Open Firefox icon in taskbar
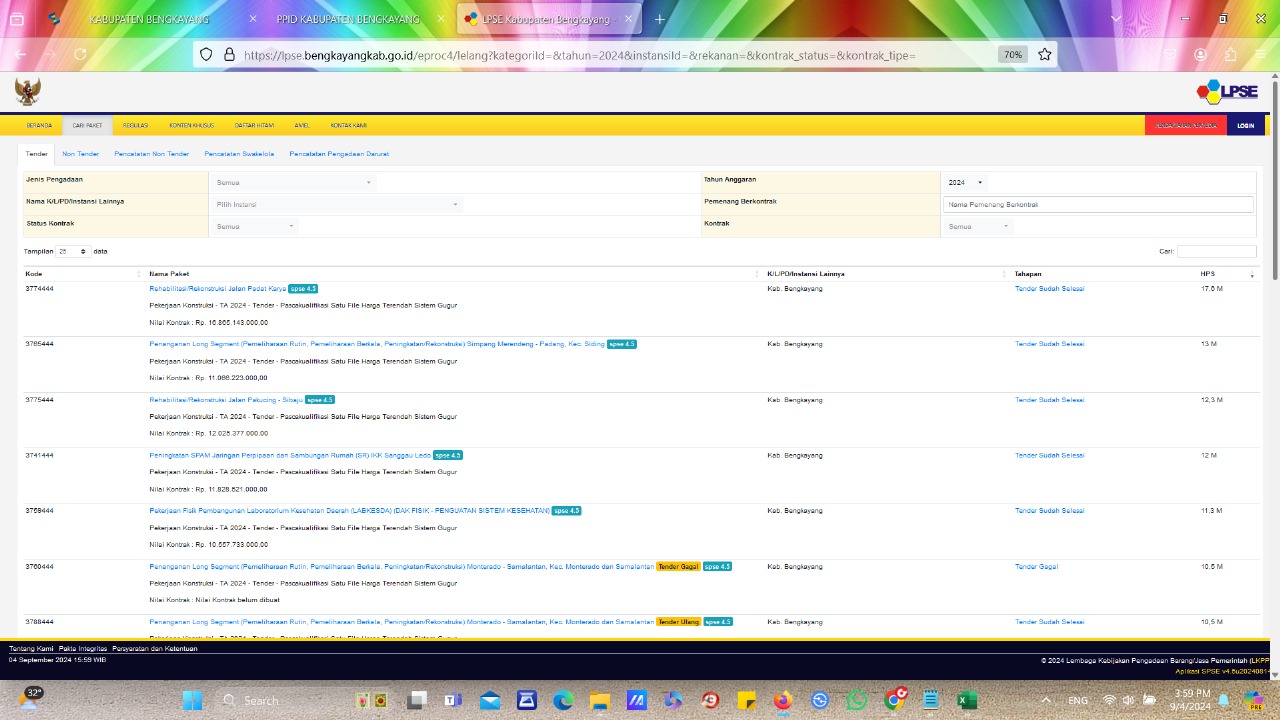This screenshot has width=1280, height=720. (782, 700)
